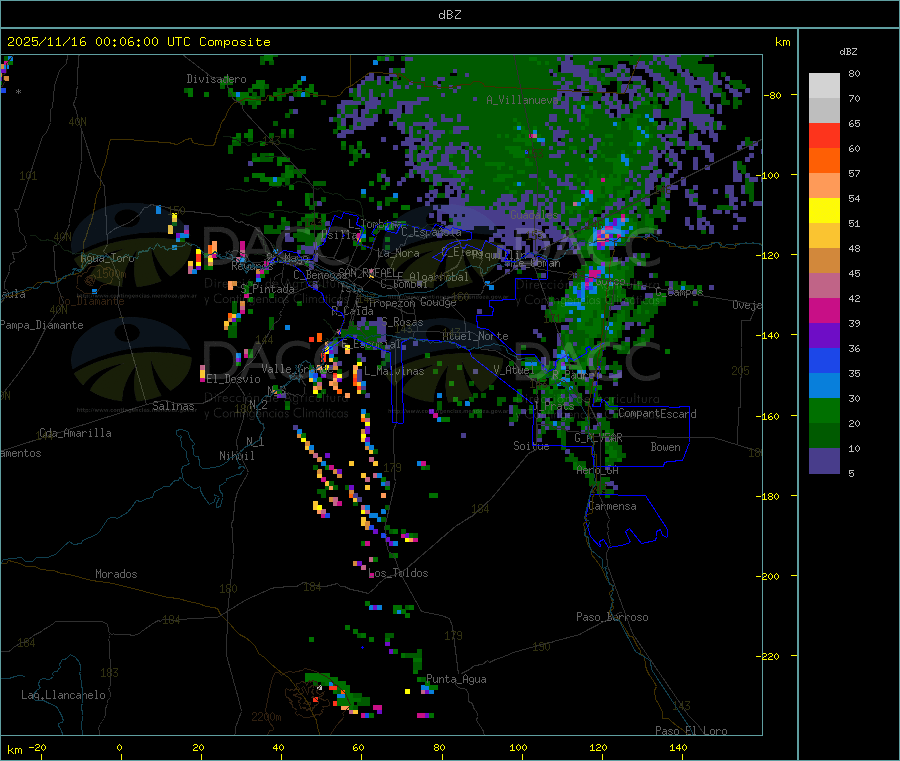Click the Paso_Barroso map label
Screen dimensions: 900x761
(x=612, y=617)
